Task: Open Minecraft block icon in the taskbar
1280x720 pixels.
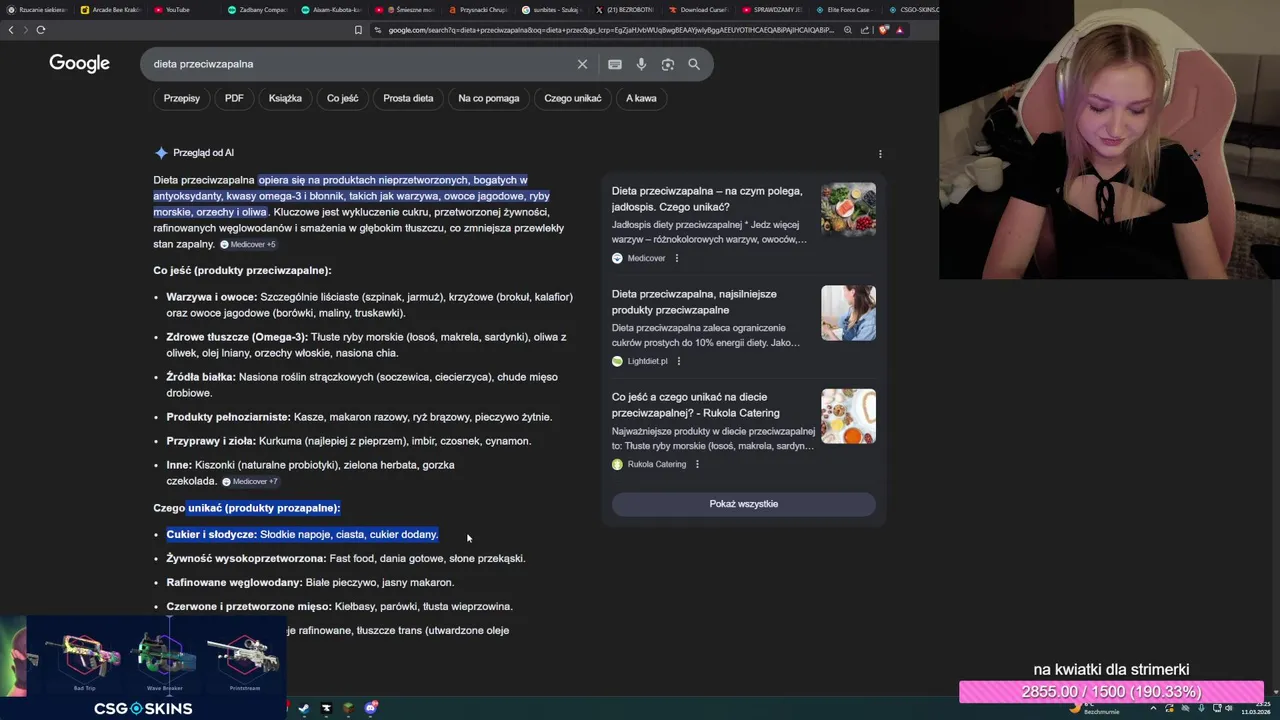Action: [x=348, y=708]
